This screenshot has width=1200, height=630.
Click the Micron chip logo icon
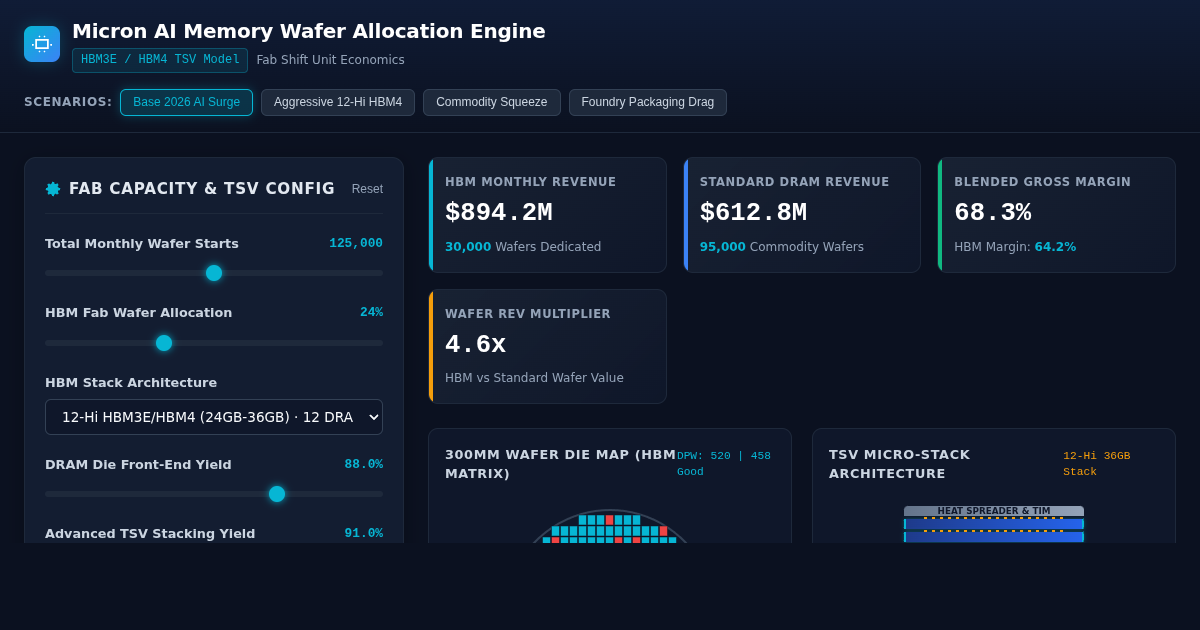click(x=42, y=44)
